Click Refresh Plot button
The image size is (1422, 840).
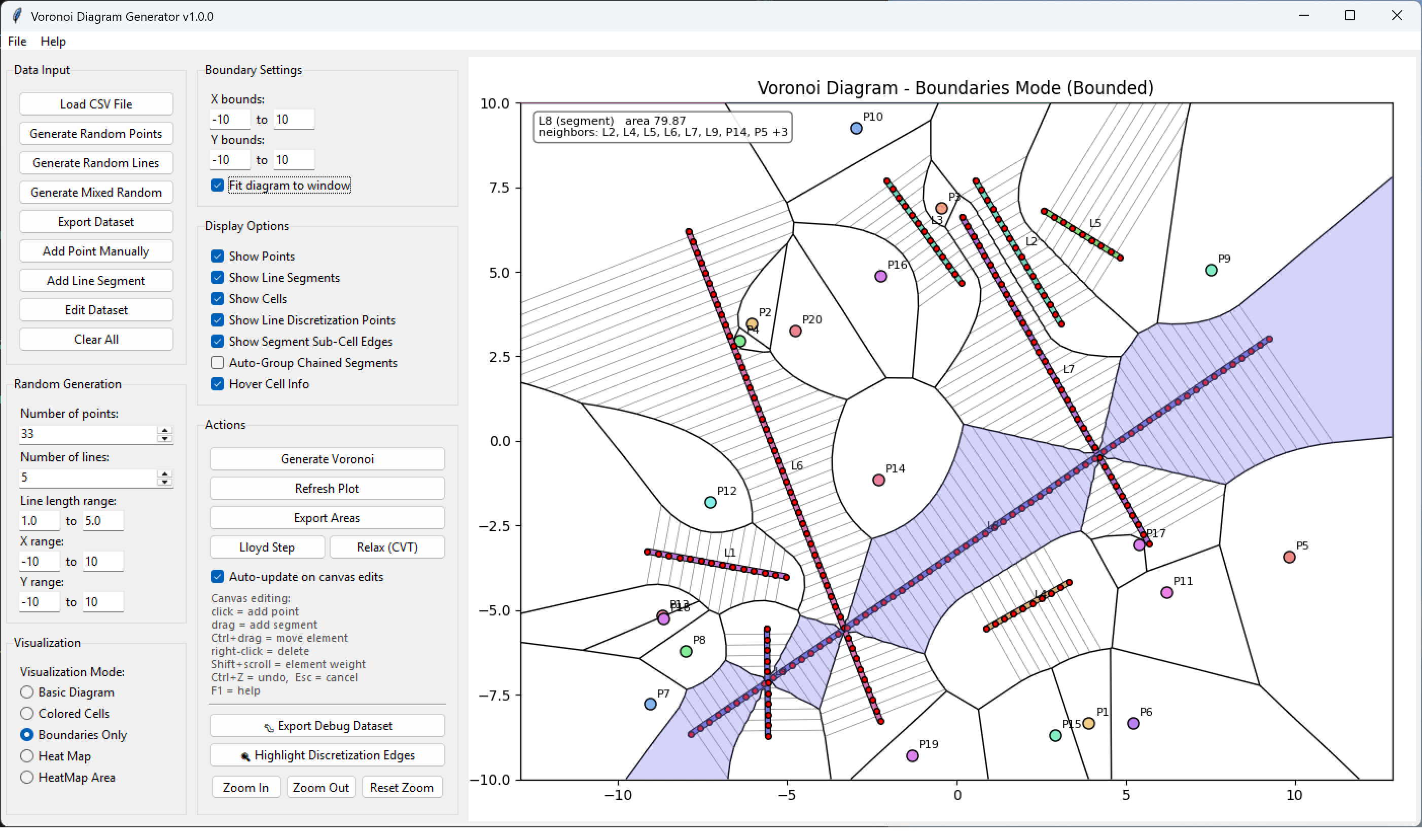[327, 489]
